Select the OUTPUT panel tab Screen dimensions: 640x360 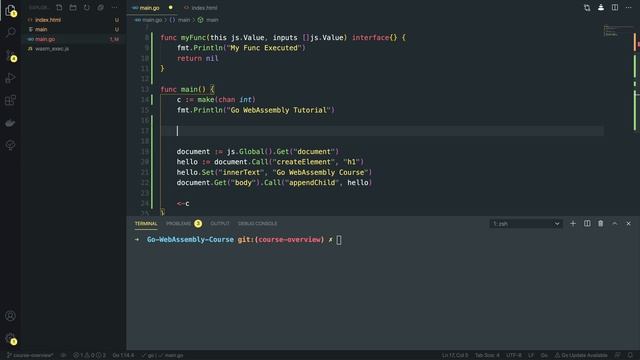coord(220,223)
